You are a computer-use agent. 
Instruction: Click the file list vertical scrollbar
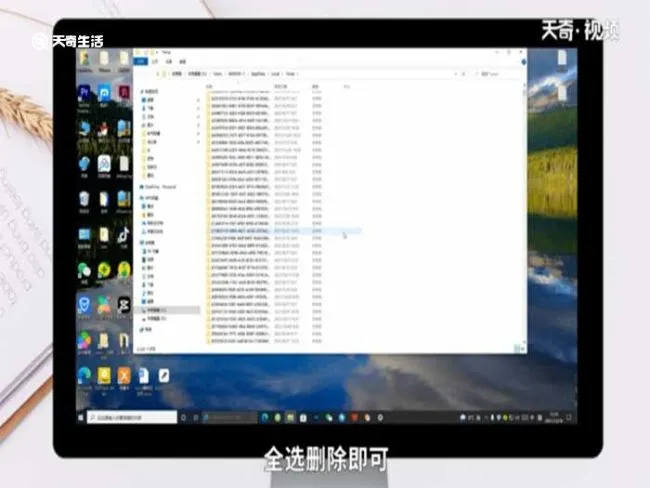[x=524, y=214]
